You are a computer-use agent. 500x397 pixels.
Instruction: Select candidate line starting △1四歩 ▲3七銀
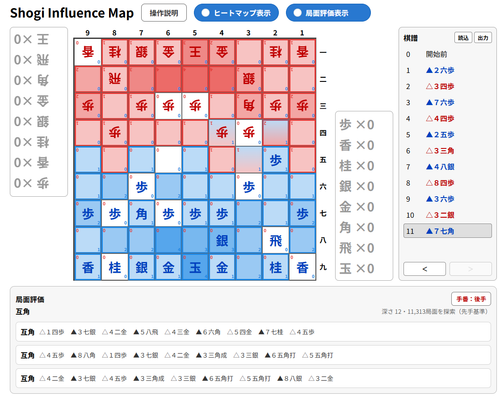tap(253, 332)
